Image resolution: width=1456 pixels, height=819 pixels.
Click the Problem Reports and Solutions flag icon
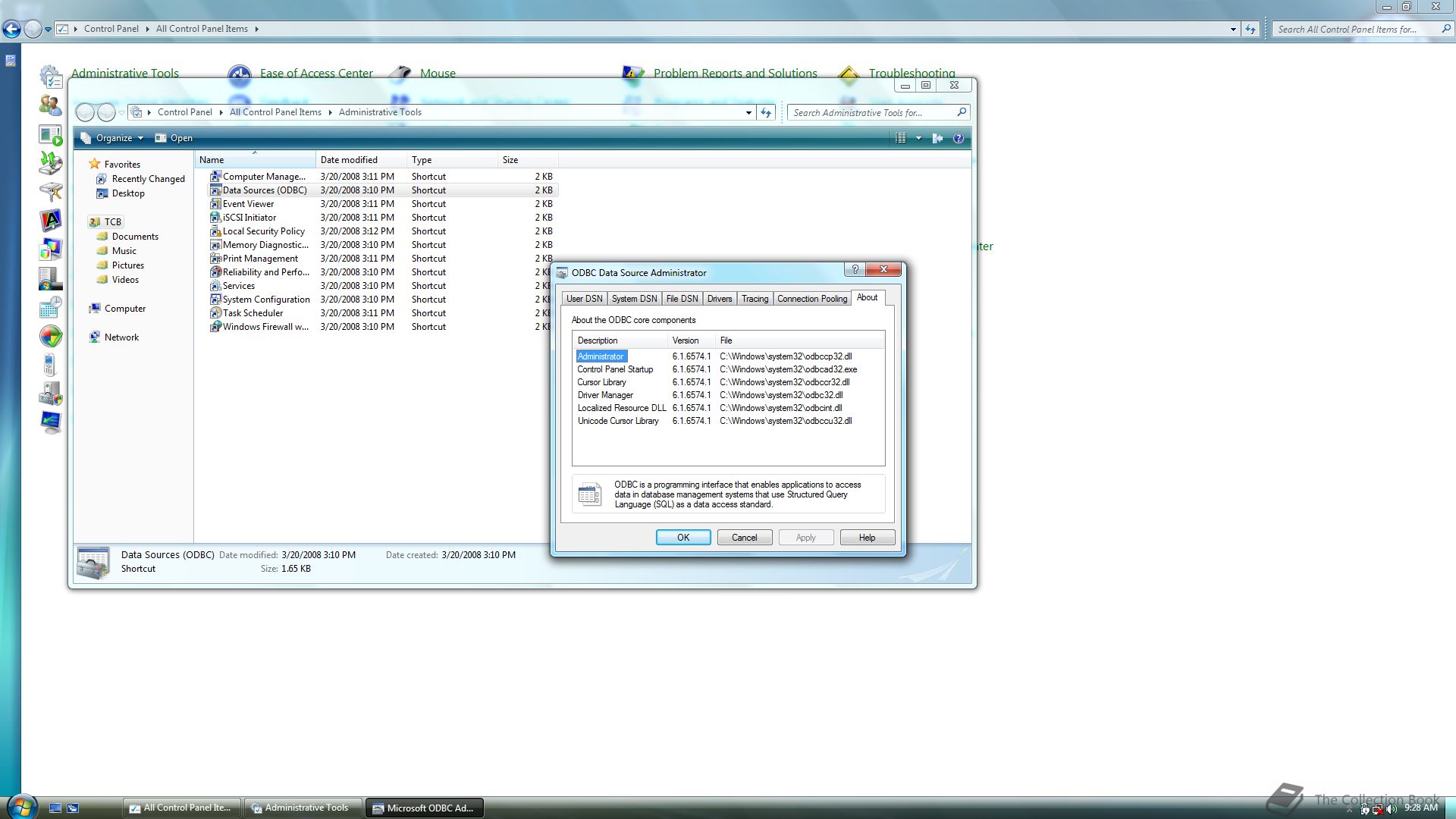pyautogui.click(x=632, y=74)
